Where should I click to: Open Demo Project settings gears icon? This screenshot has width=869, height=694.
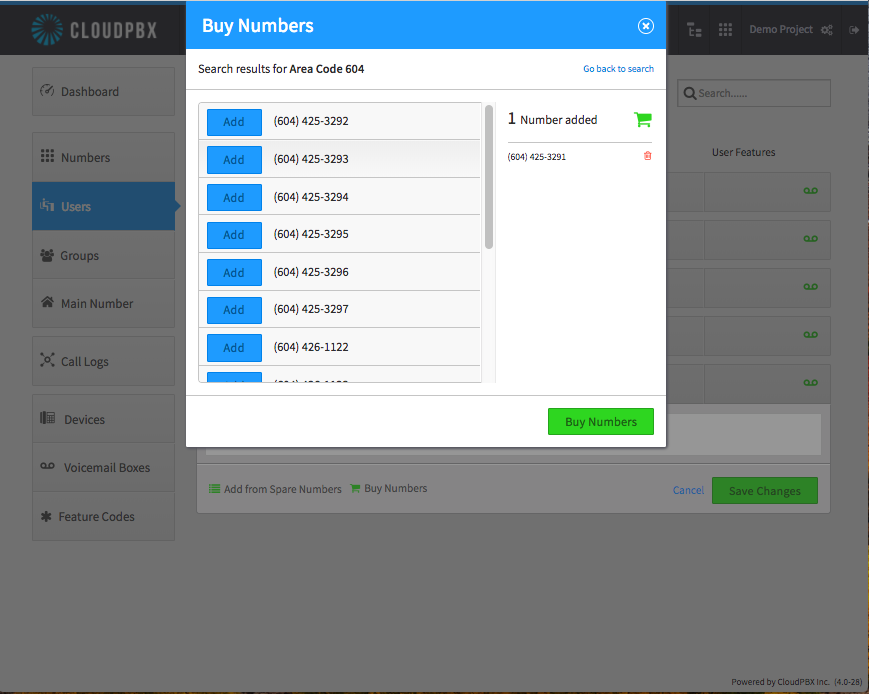(827, 30)
